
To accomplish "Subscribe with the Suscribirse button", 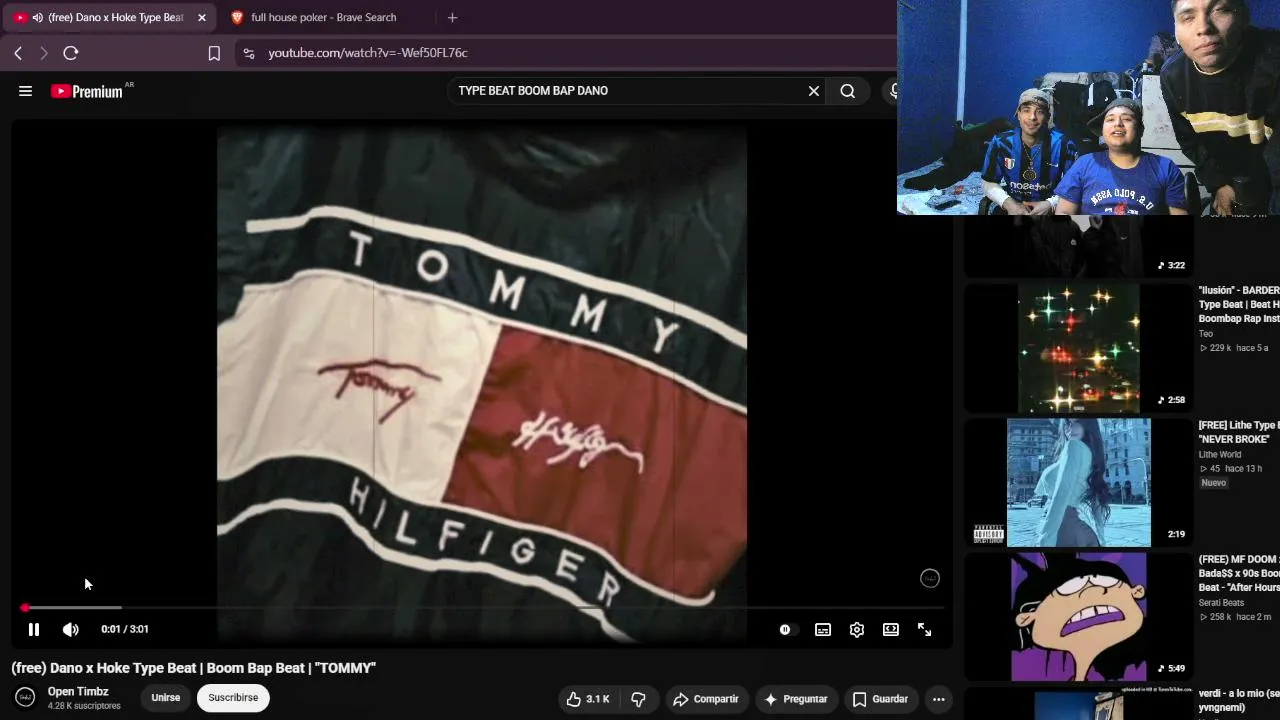I will (x=233, y=698).
